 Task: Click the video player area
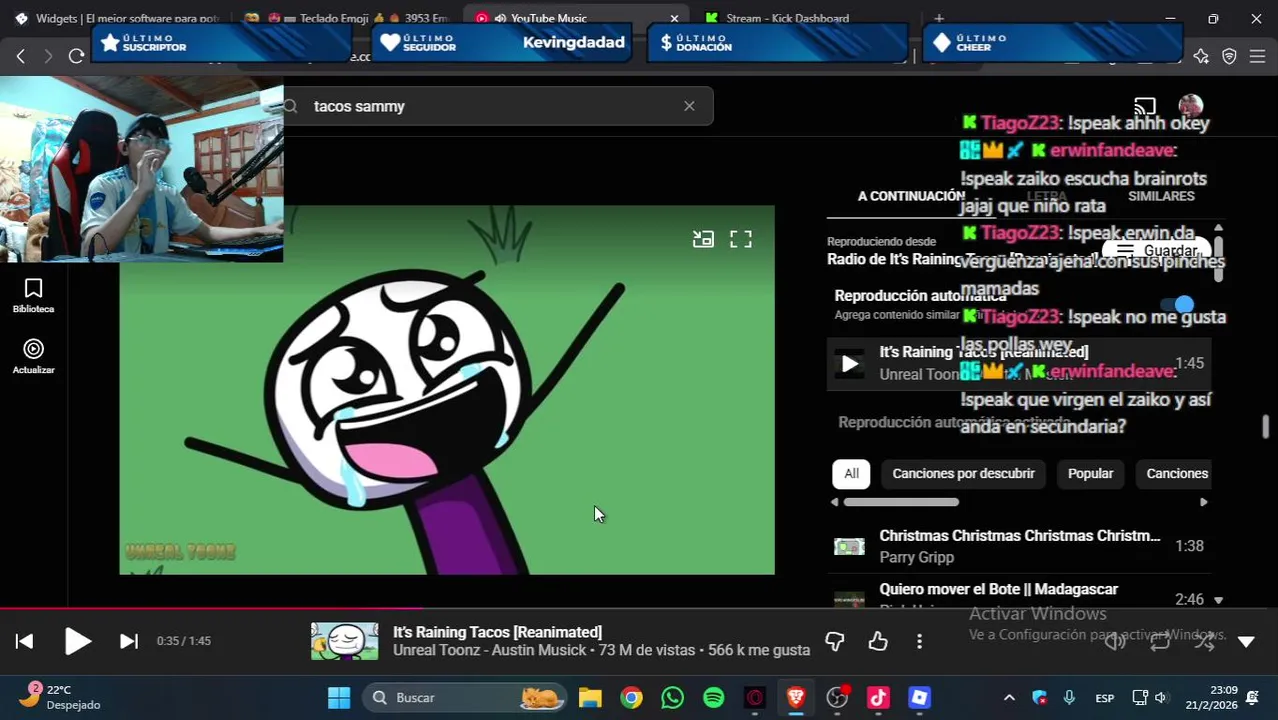(447, 390)
